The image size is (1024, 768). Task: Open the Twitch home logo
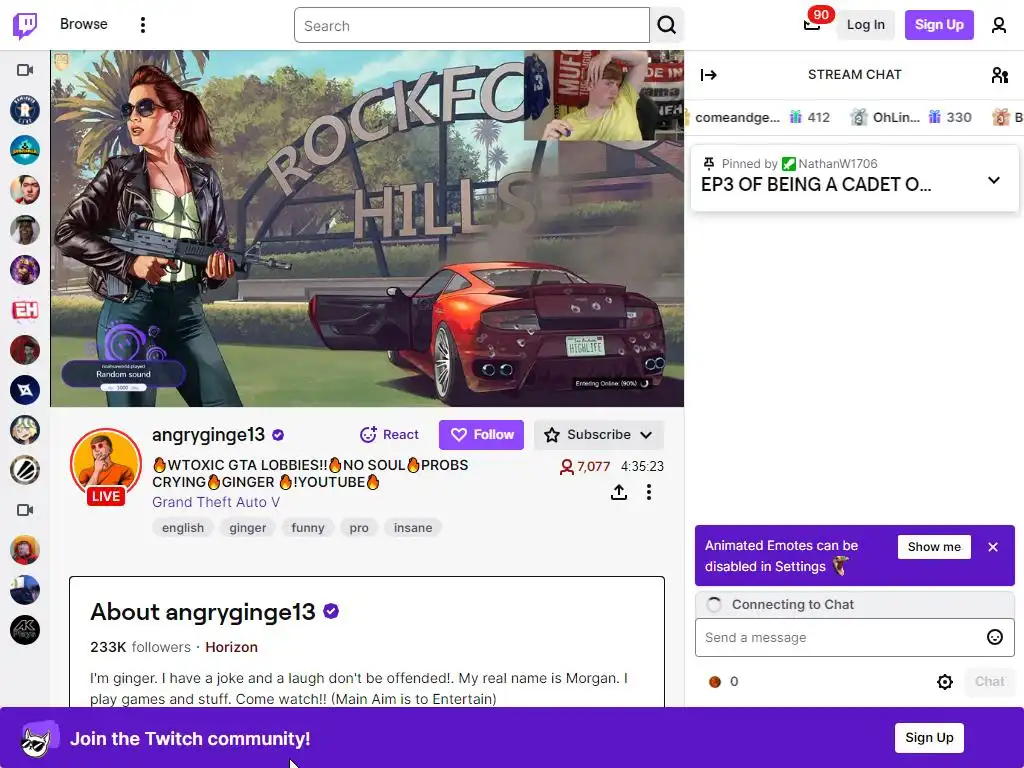pos(25,25)
